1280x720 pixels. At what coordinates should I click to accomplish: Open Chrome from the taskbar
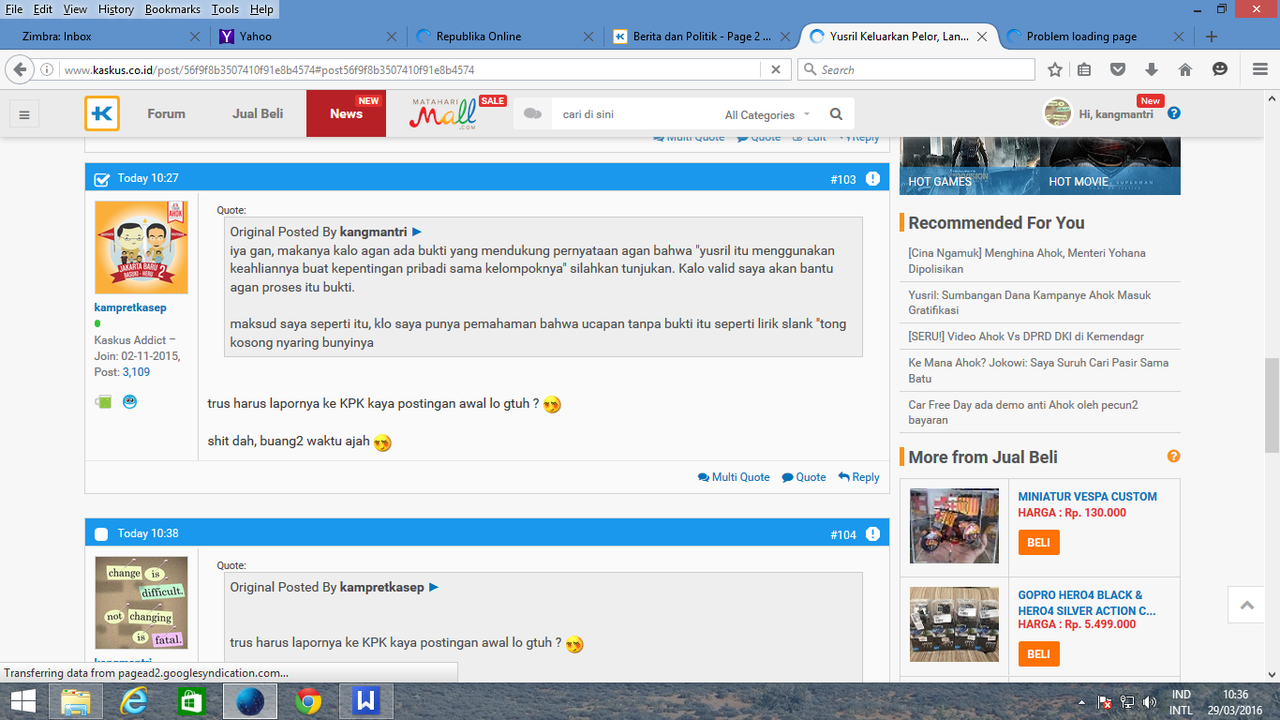pos(308,702)
